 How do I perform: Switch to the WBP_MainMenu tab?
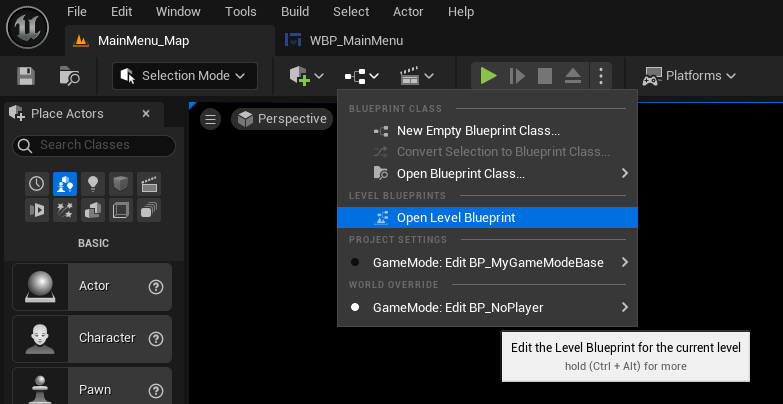click(x=344, y=40)
